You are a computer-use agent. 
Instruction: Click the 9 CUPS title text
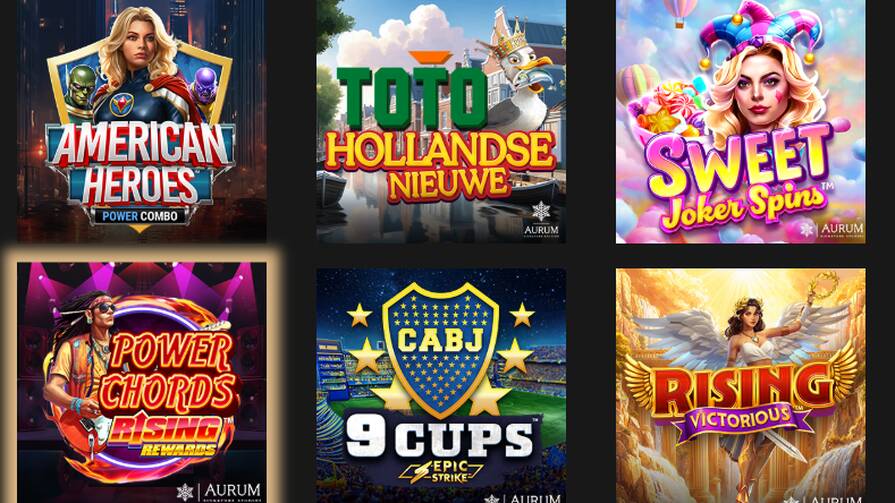(440, 438)
